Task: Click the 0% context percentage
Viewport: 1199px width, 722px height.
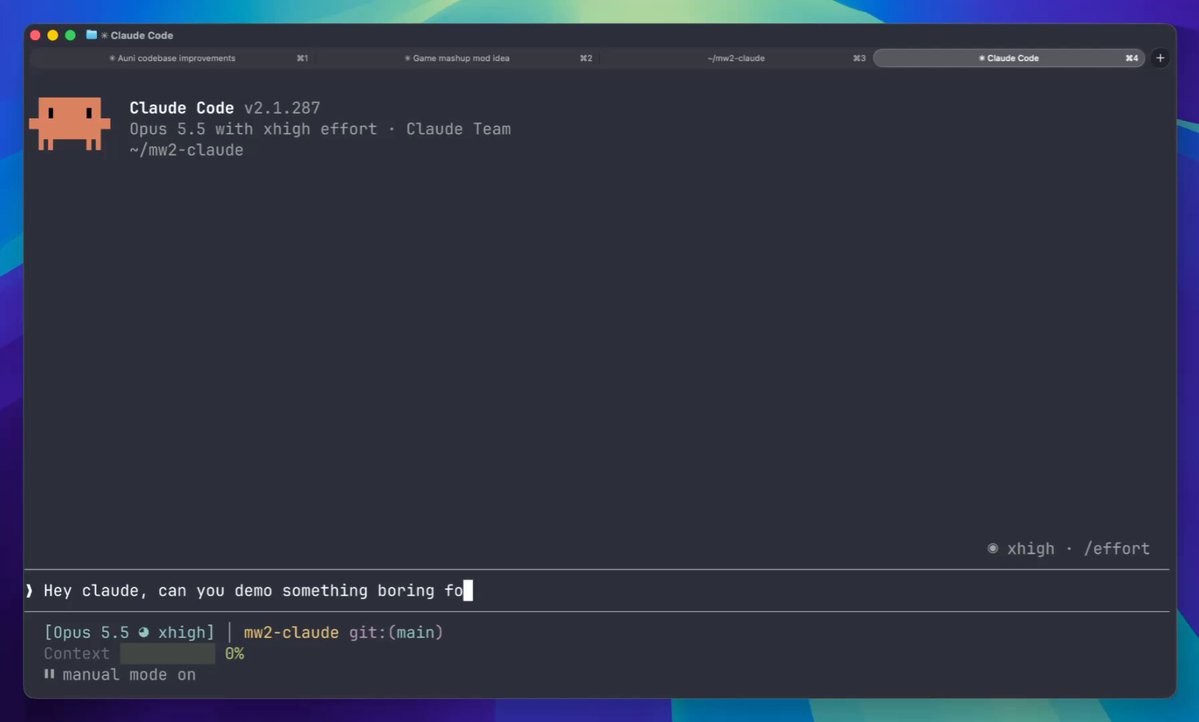Action: click(x=234, y=653)
